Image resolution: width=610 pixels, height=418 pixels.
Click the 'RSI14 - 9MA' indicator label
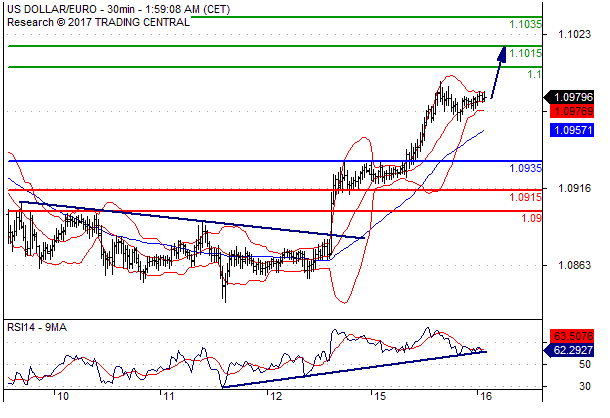[37, 328]
